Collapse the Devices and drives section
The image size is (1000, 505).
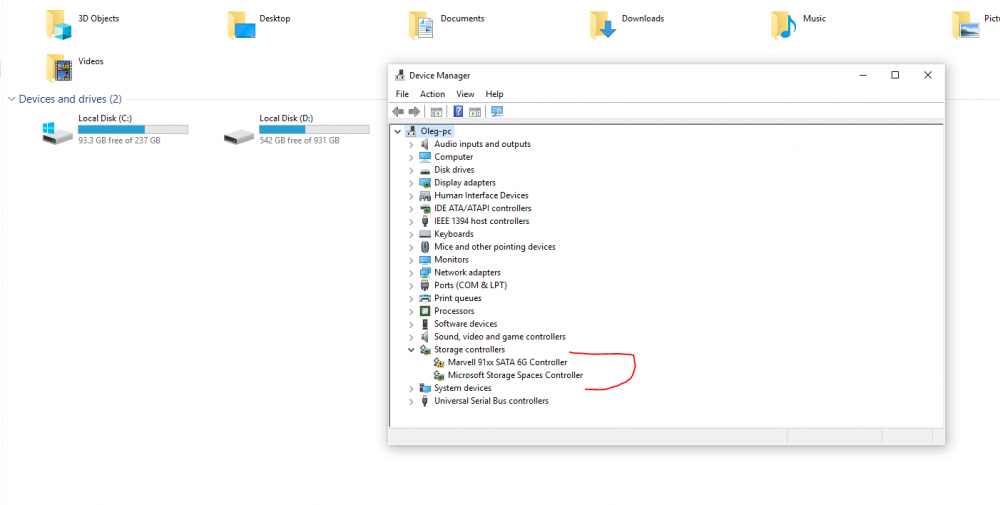(11, 99)
